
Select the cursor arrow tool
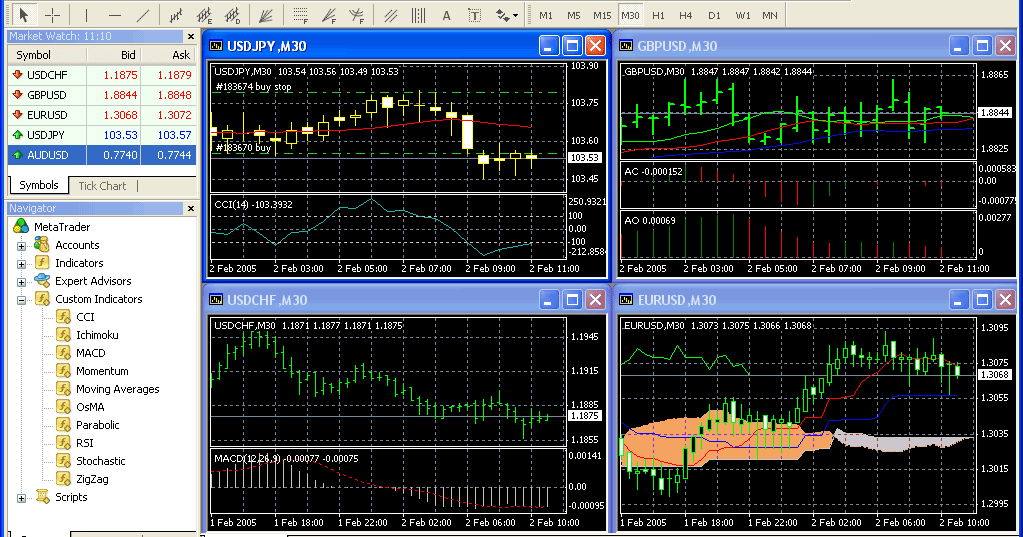pos(24,15)
